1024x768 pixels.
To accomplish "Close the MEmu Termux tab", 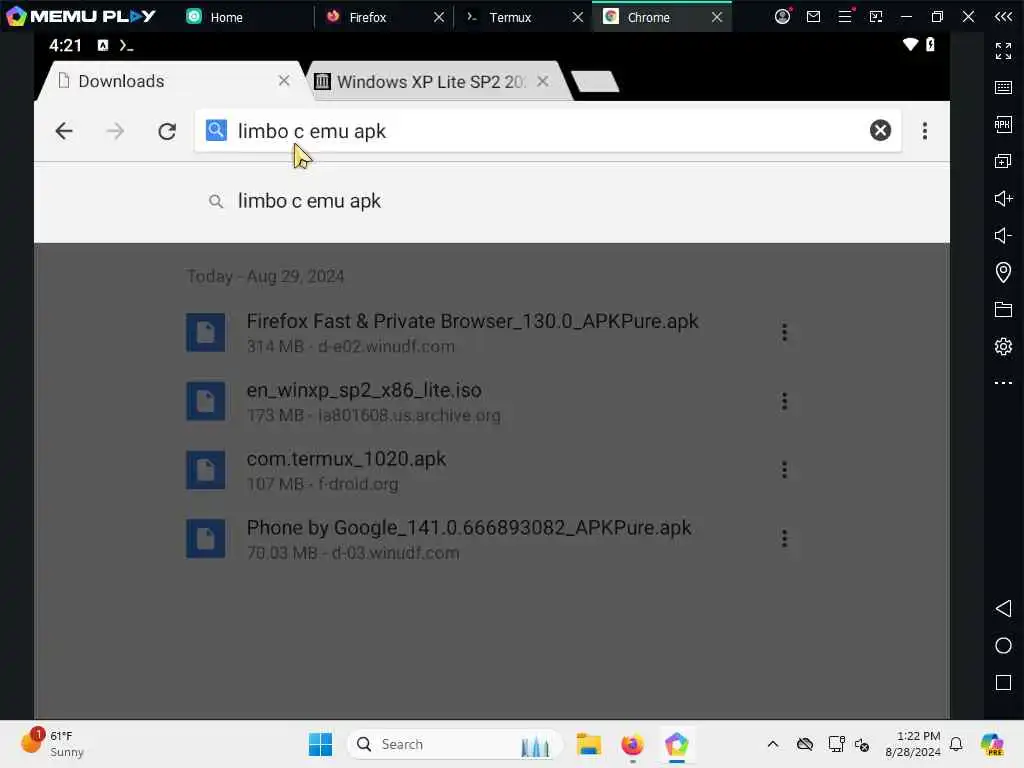I will click(x=578, y=17).
